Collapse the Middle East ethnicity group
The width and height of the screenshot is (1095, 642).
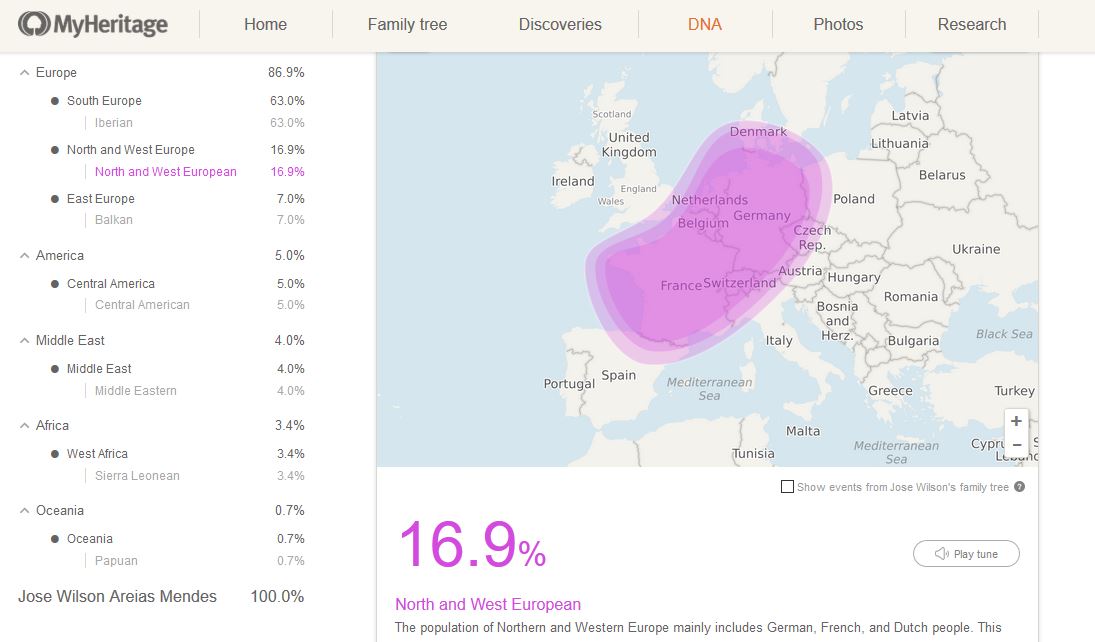pos(25,341)
